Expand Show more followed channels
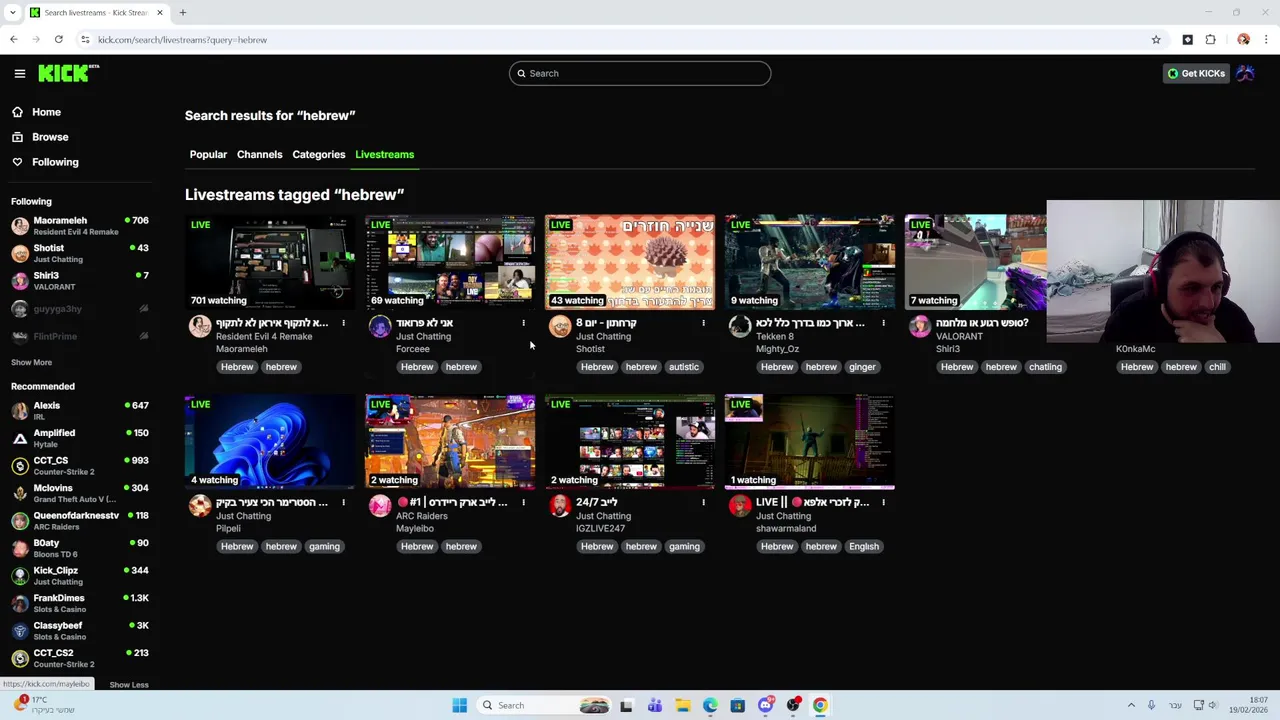This screenshot has height=720, width=1280. [x=31, y=362]
